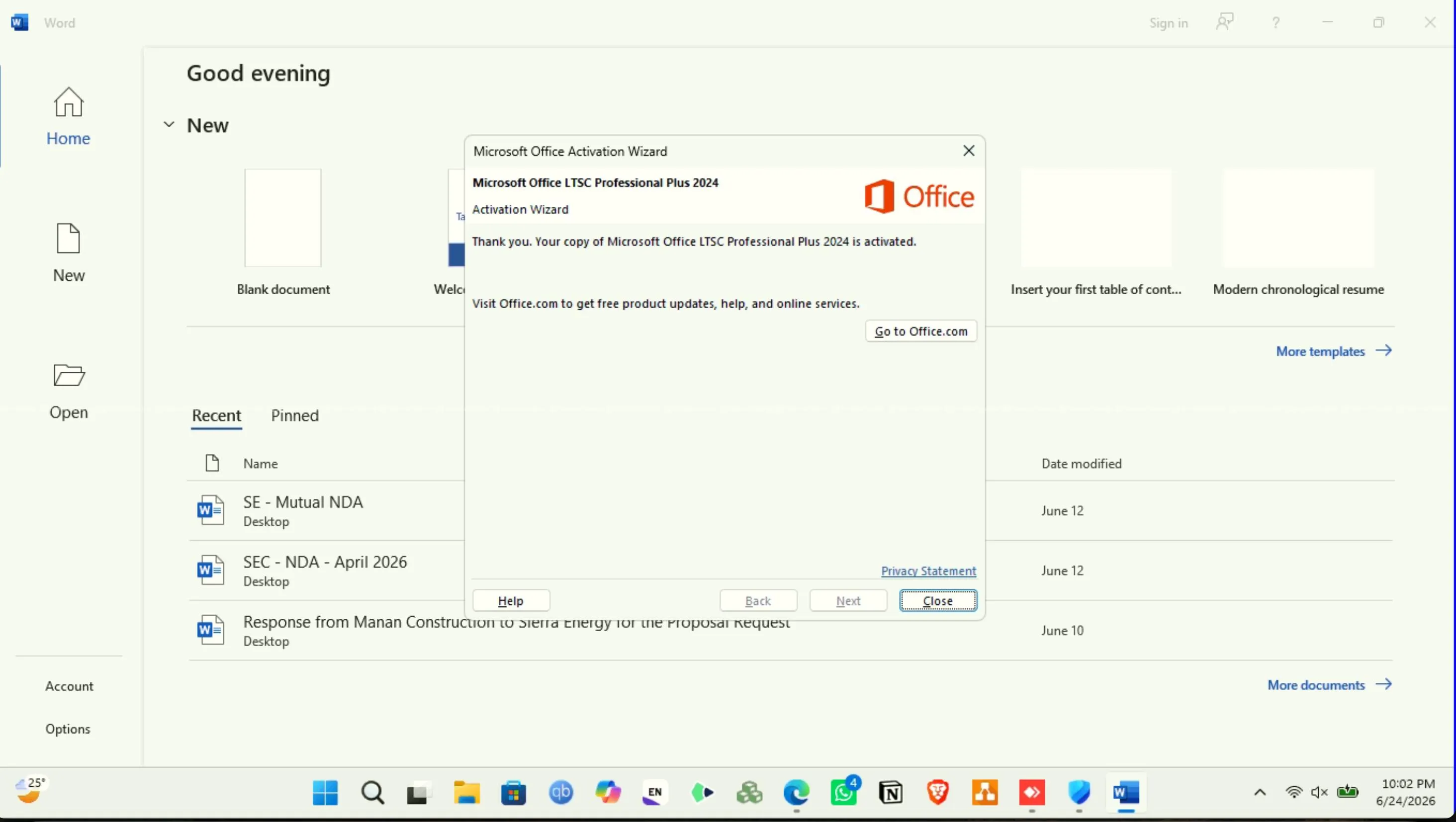
Task: Open the New page icon in sidebar
Action: (x=69, y=238)
